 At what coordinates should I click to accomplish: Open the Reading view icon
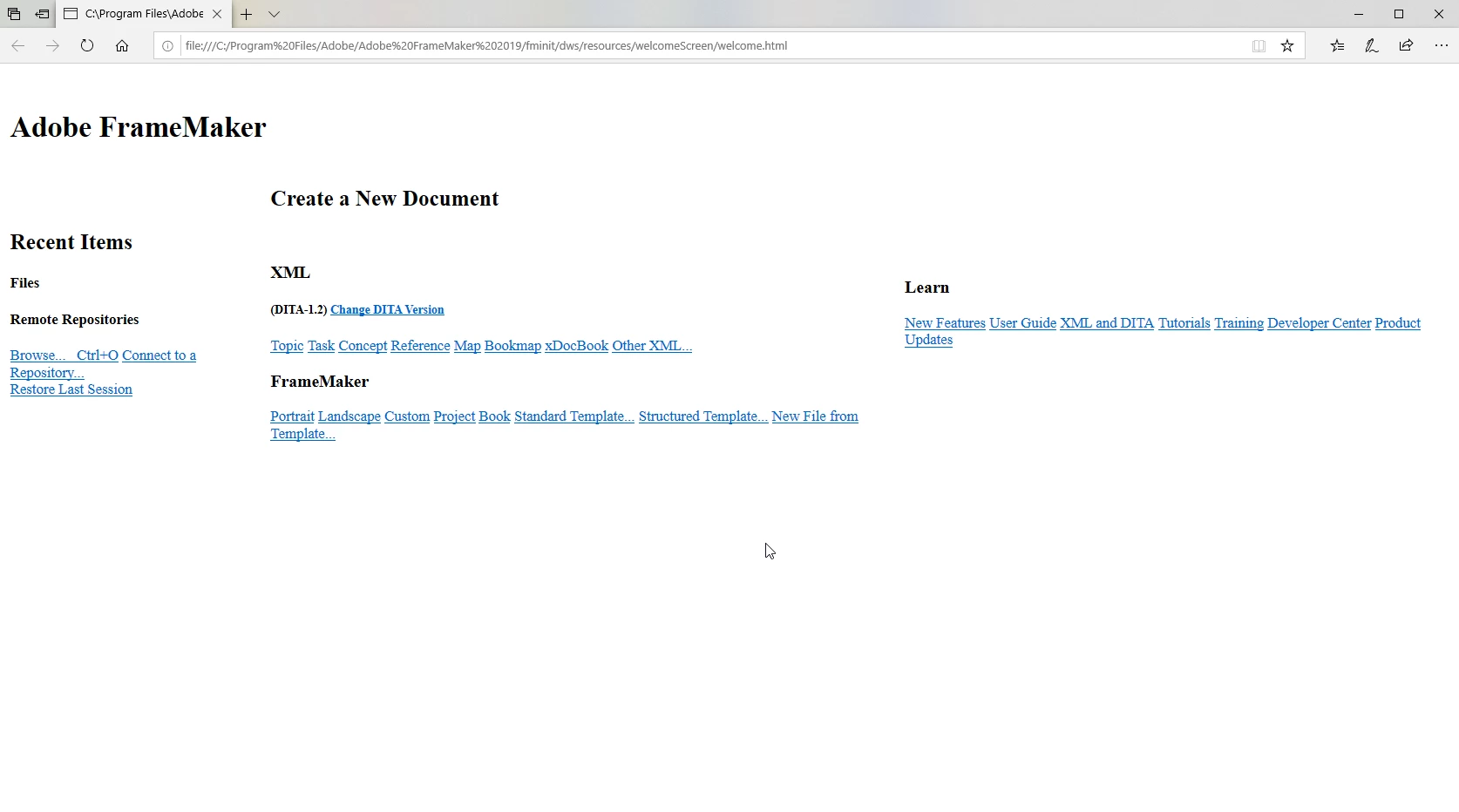[x=1259, y=45]
